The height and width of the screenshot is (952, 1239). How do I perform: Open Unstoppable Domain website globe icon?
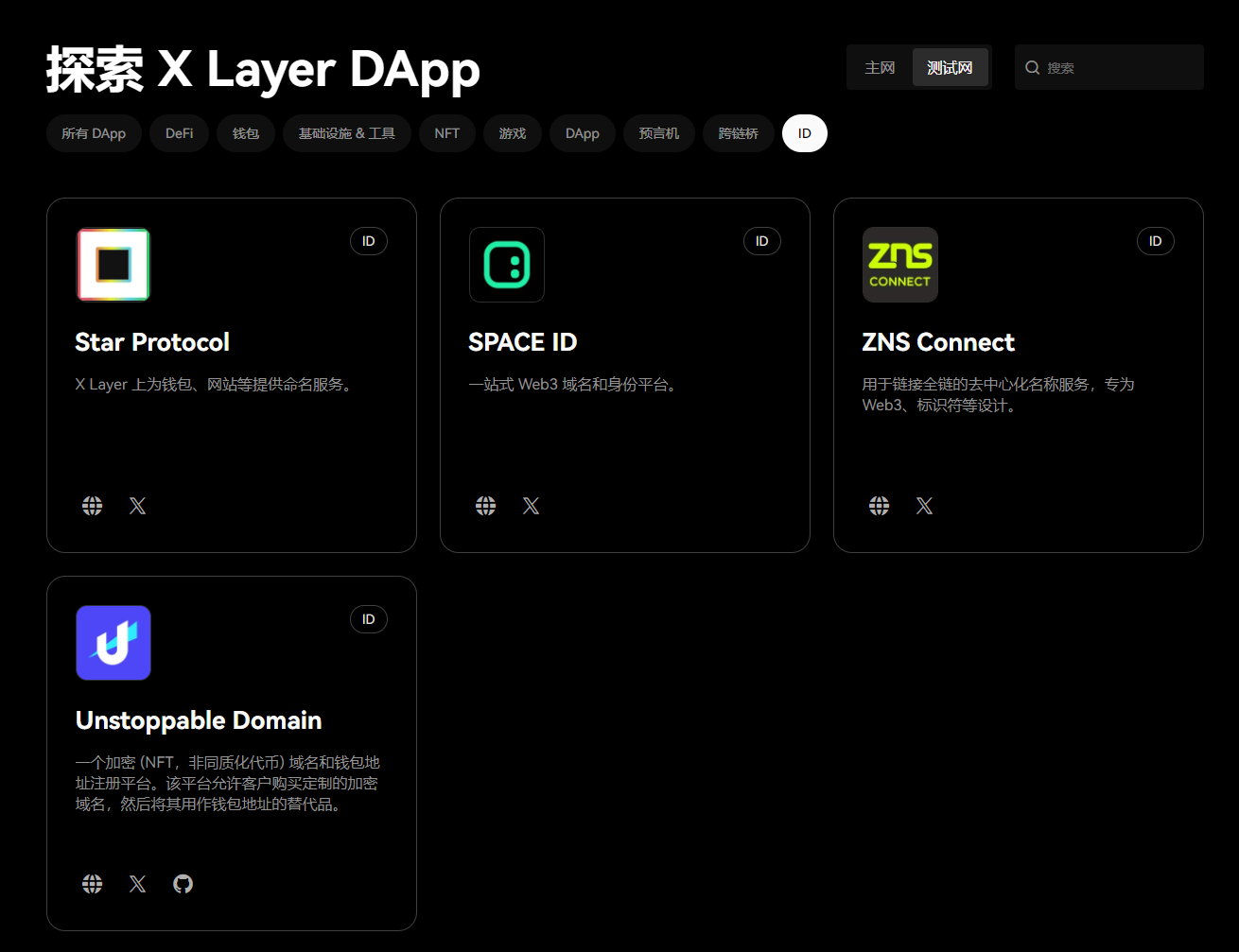(93, 884)
